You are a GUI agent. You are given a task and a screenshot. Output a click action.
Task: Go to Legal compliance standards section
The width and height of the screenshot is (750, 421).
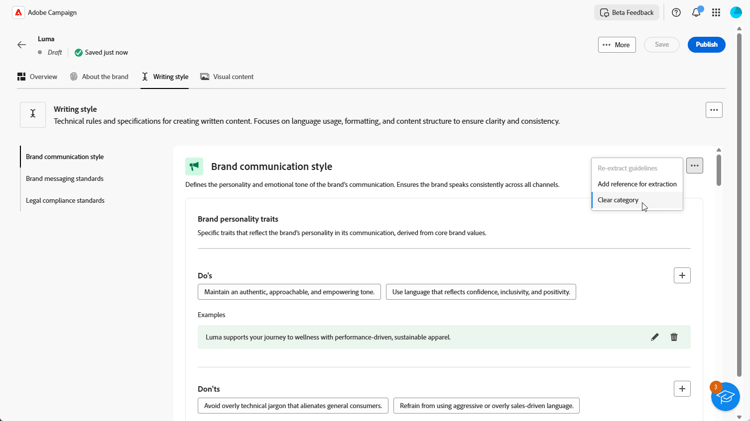coord(65,200)
